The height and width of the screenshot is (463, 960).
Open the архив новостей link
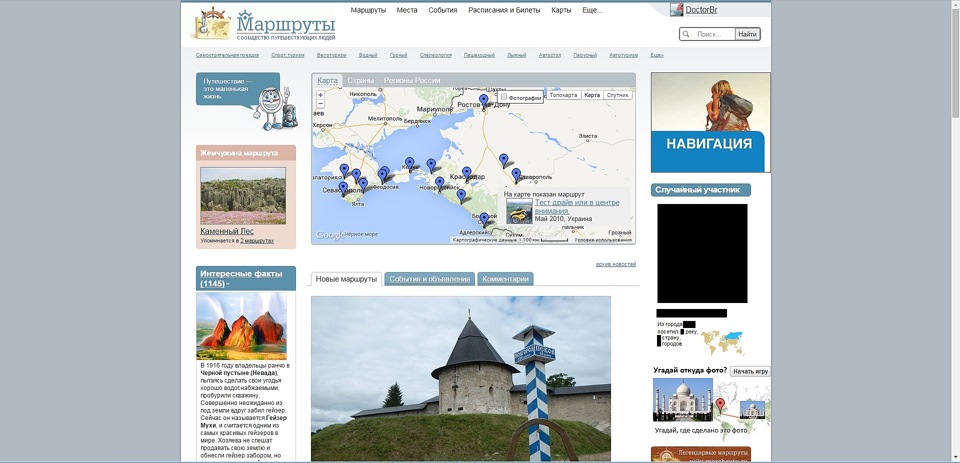(615, 264)
